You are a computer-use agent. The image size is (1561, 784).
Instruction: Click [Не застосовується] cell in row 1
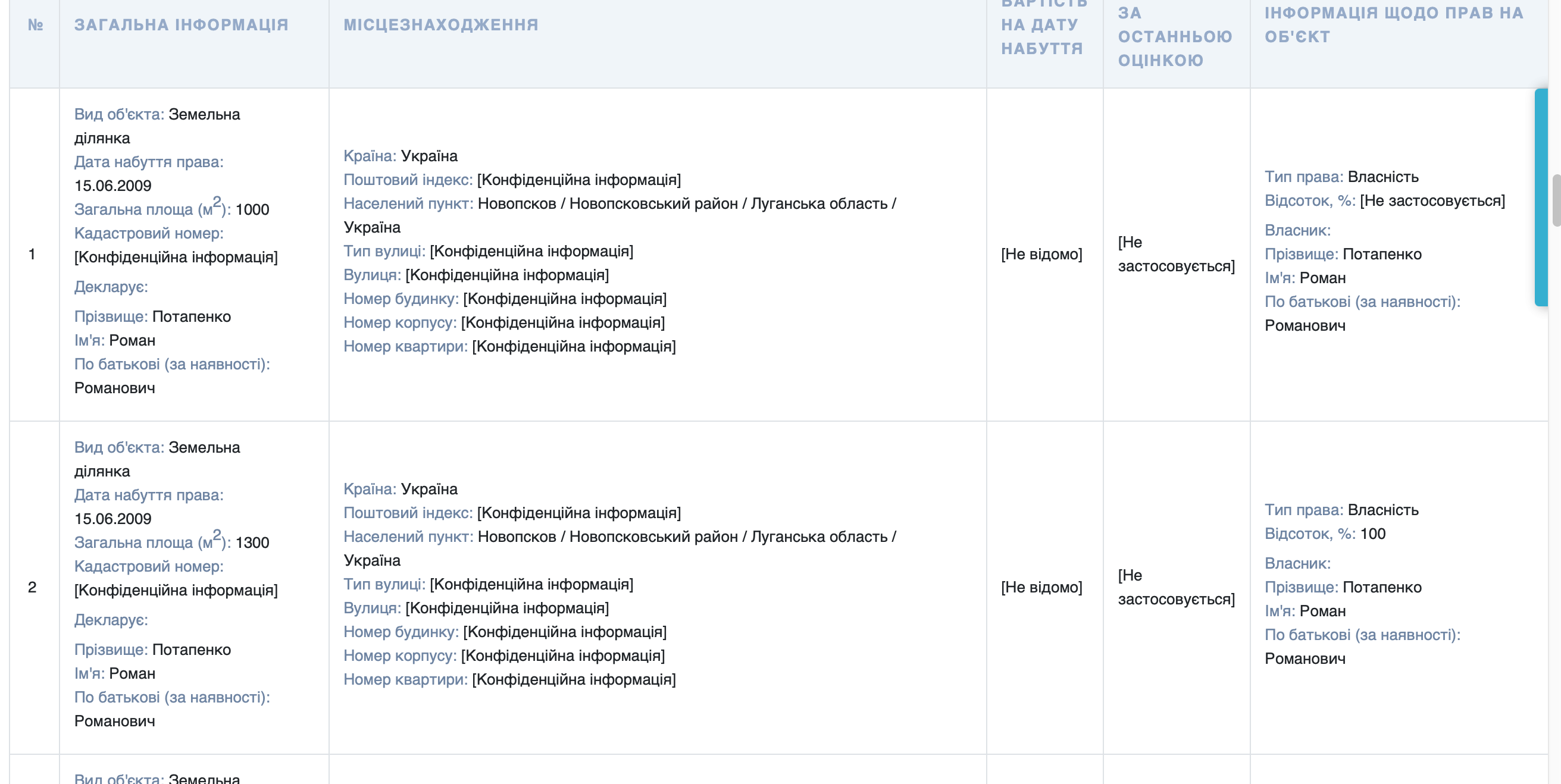pyautogui.click(x=1175, y=254)
